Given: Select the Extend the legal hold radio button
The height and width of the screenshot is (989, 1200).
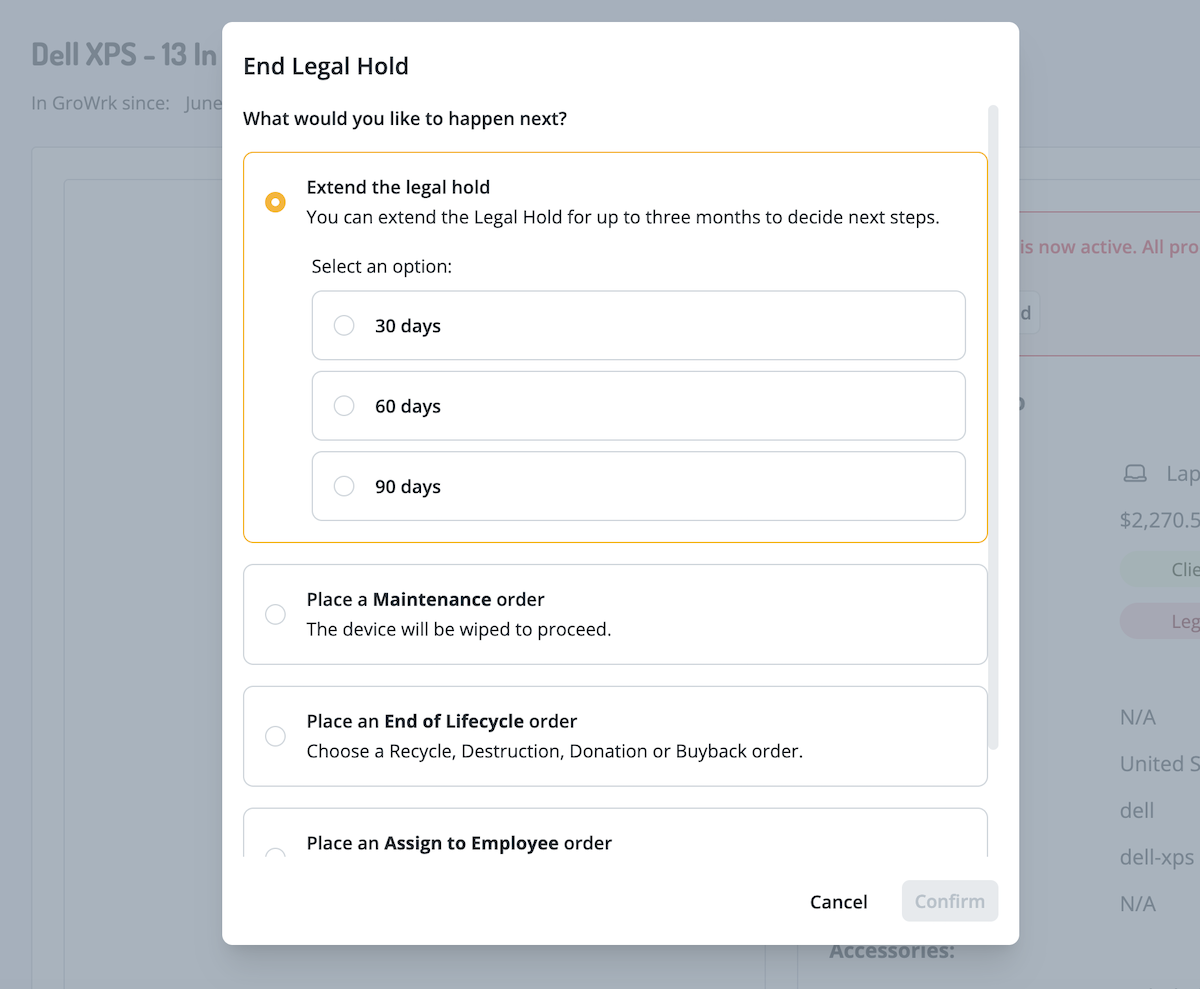Looking at the screenshot, I should click(x=275, y=202).
